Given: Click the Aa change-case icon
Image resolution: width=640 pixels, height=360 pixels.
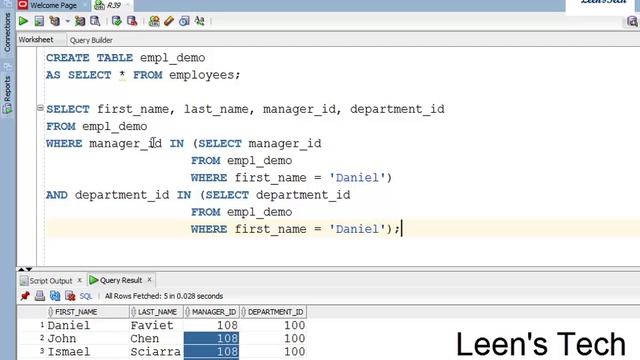Looking at the screenshot, I should [x=200, y=21].
